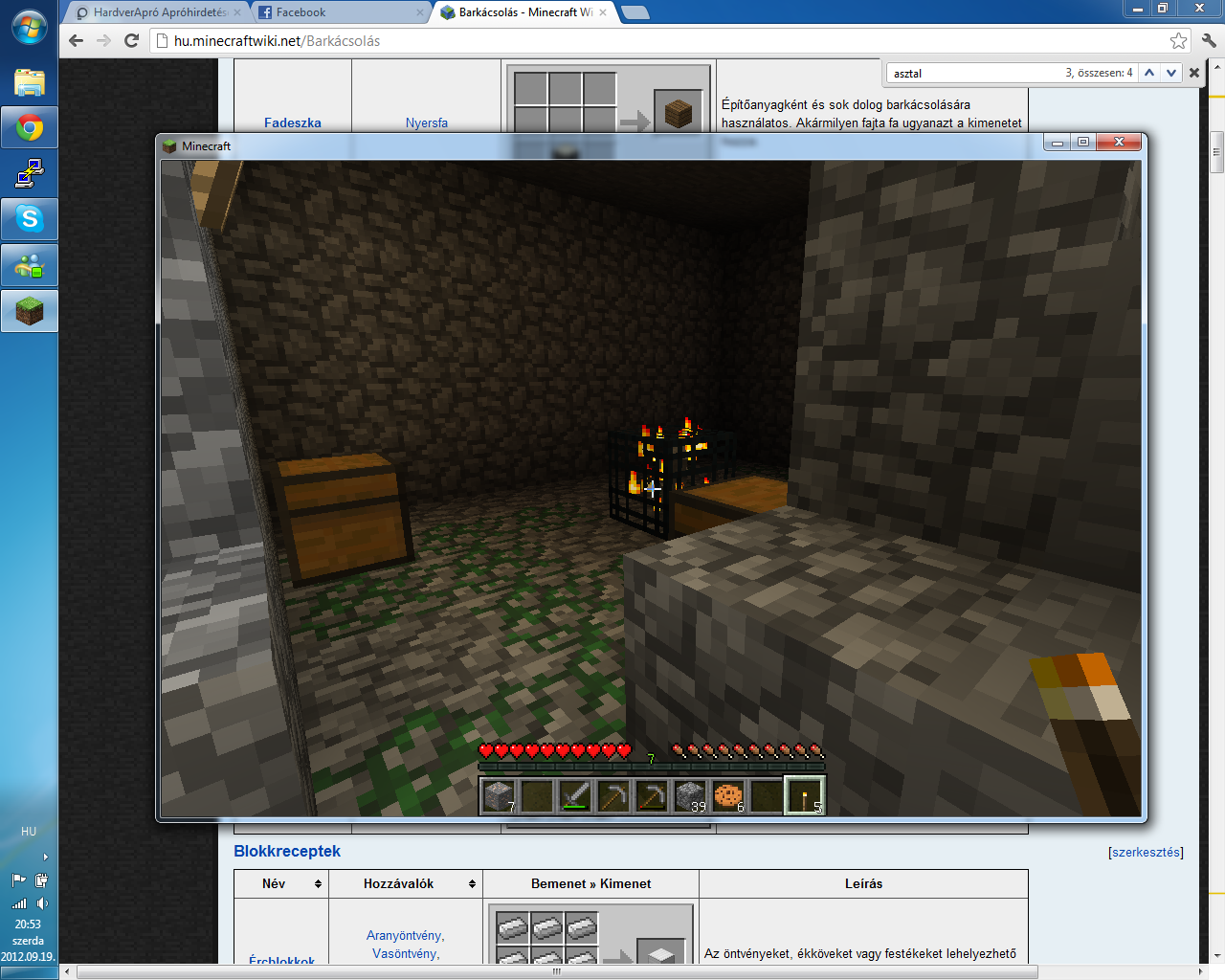This screenshot has width=1225, height=980.
Task: Open the Chrome wrench menu
Action: [x=1209, y=41]
